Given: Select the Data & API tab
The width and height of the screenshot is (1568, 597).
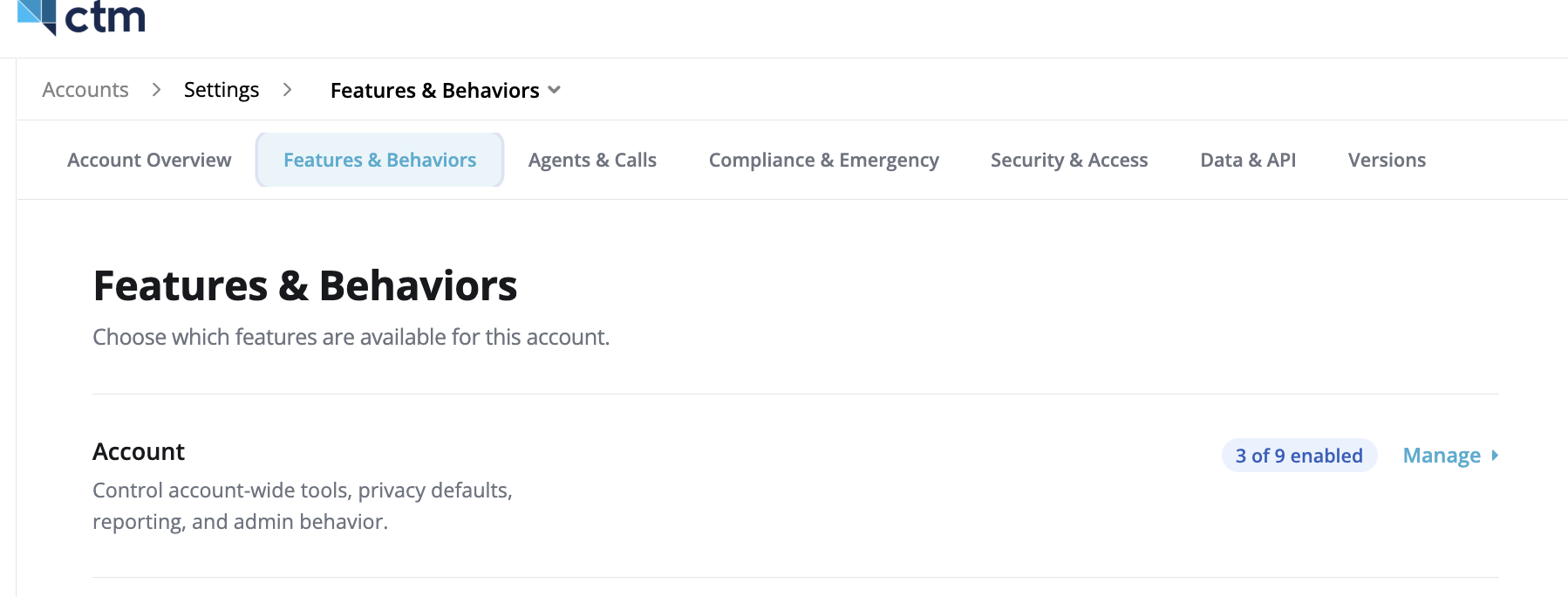Looking at the screenshot, I should pyautogui.click(x=1248, y=160).
